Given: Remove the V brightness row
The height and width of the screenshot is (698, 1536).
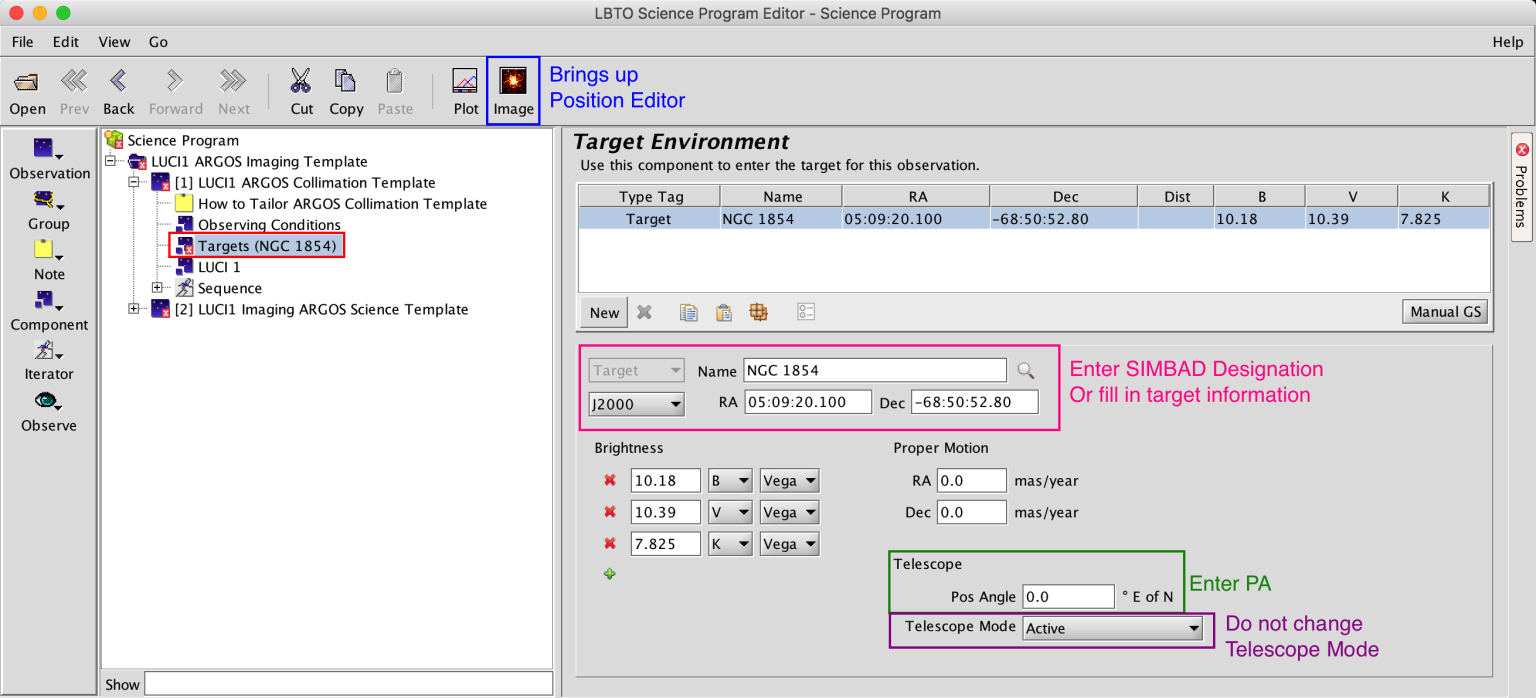Looking at the screenshot, I should (x=610, y=513).
